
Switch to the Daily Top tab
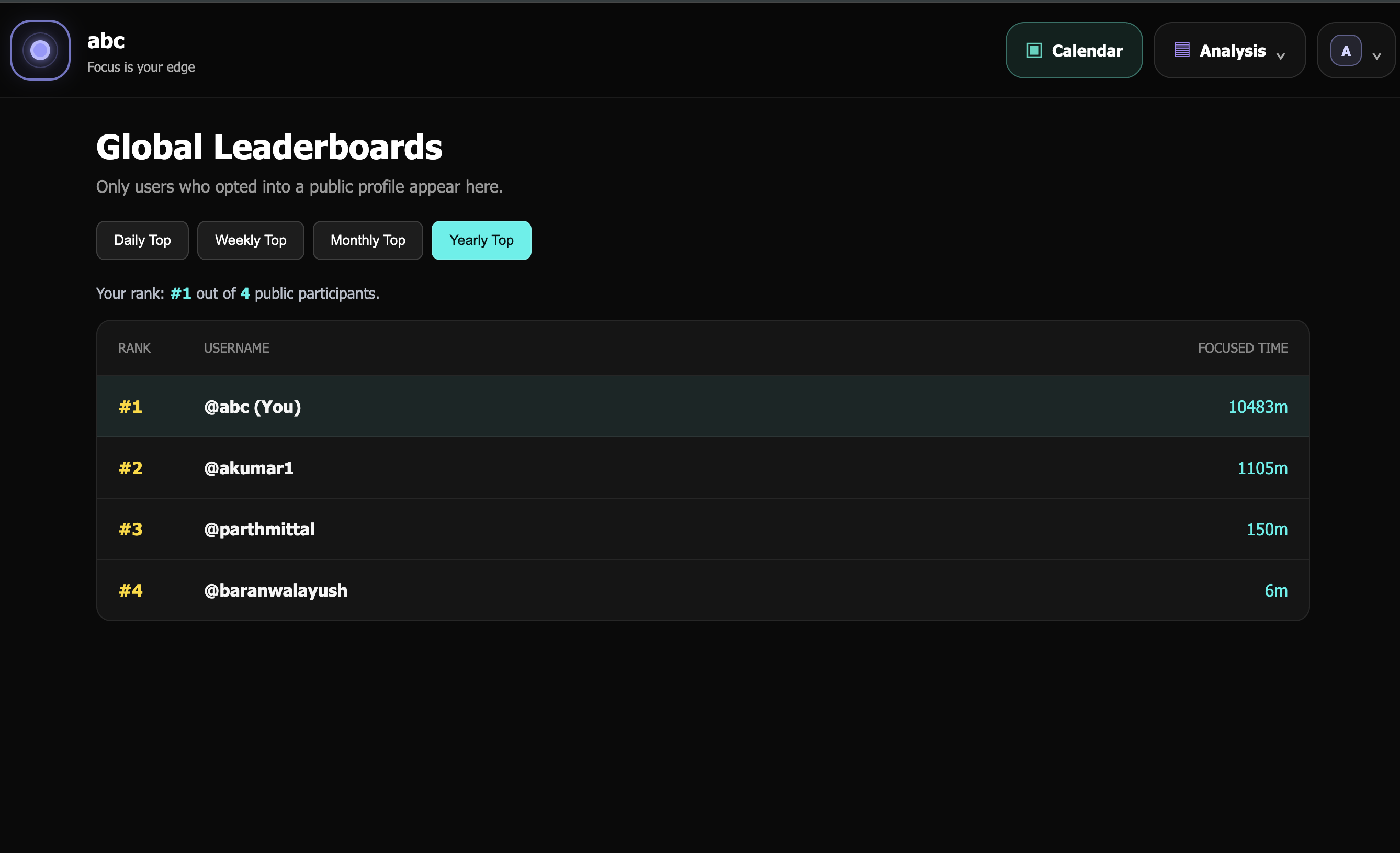(x=142, y=240)
